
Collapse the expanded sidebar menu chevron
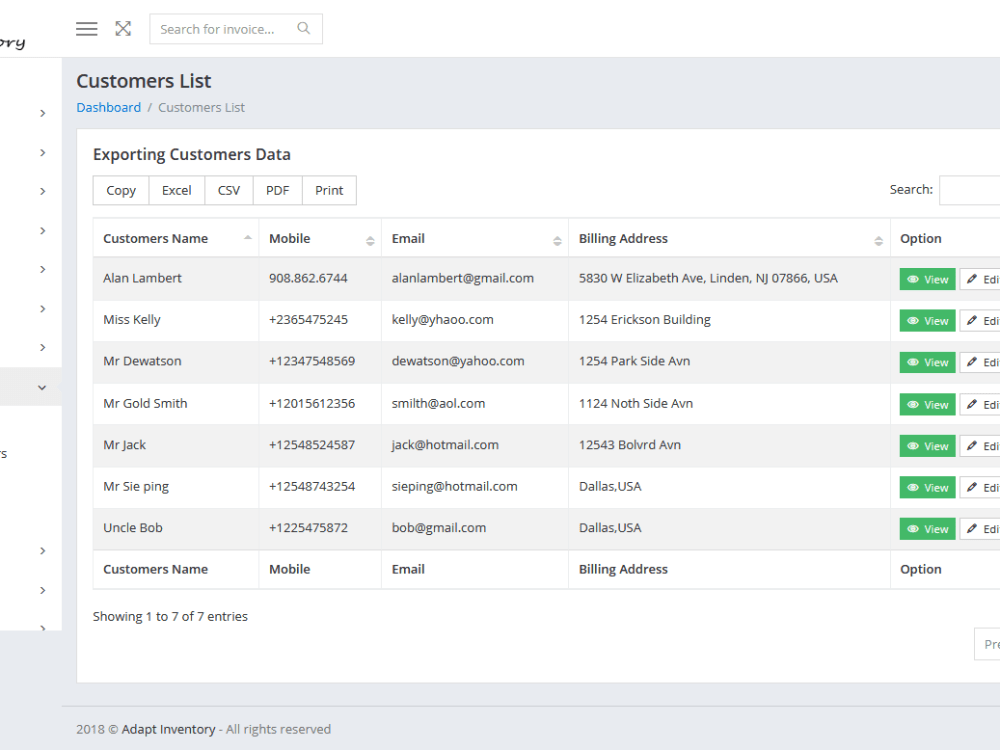(x=42, y=387)
